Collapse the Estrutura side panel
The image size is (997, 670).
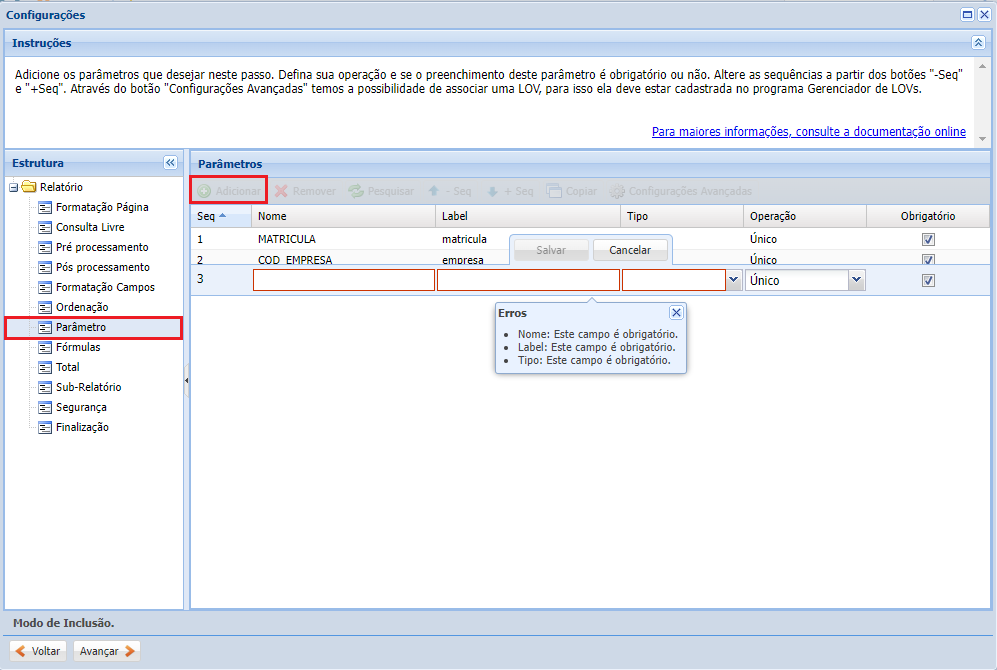click(x=170, y=163)
